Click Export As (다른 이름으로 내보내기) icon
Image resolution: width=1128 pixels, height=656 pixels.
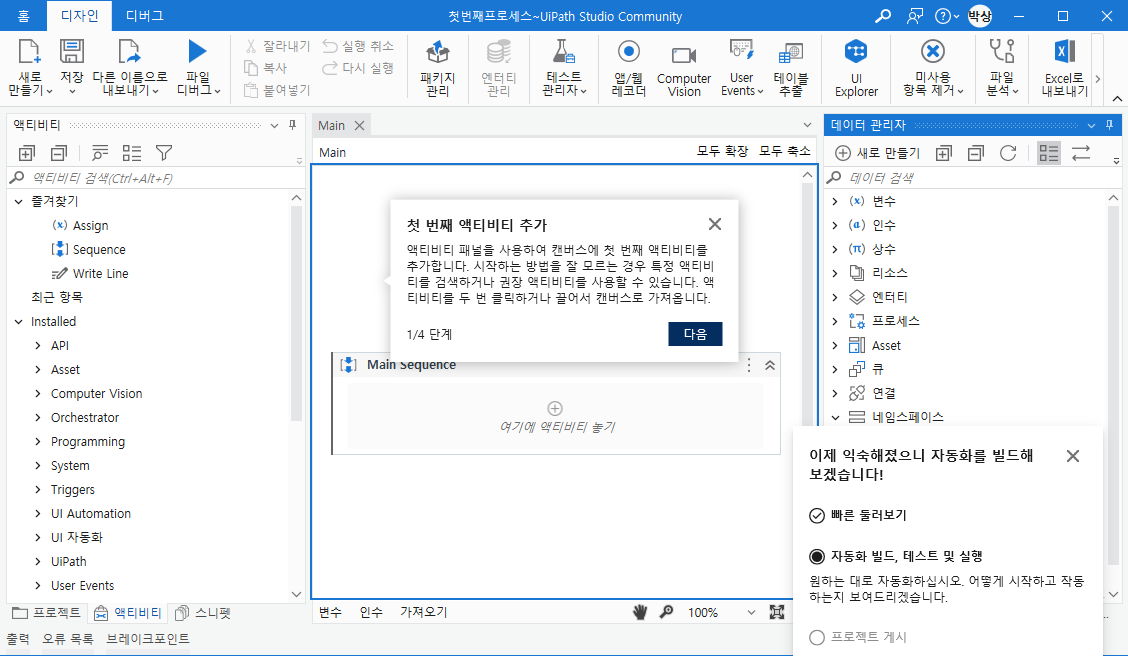coord(129,52)
